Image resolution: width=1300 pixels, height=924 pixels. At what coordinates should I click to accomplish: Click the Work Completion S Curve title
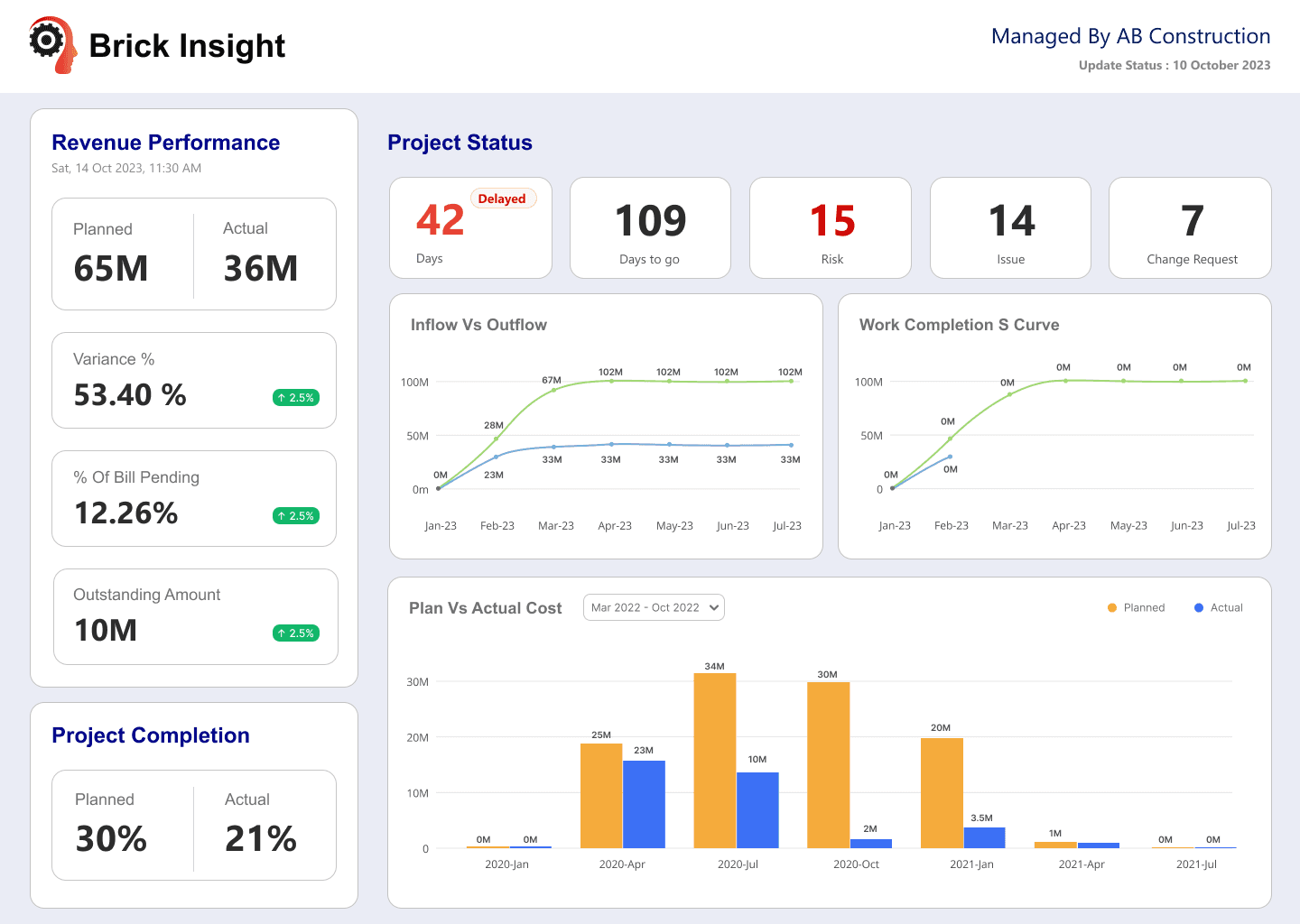pyautogui.click(x=960, y=325)
